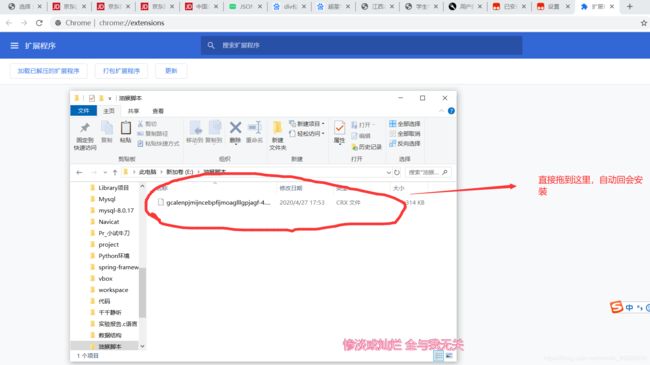This screenshot has width=650, height=365.
Task: Click 编辑 in the ribbon
Action: [361, 136]
